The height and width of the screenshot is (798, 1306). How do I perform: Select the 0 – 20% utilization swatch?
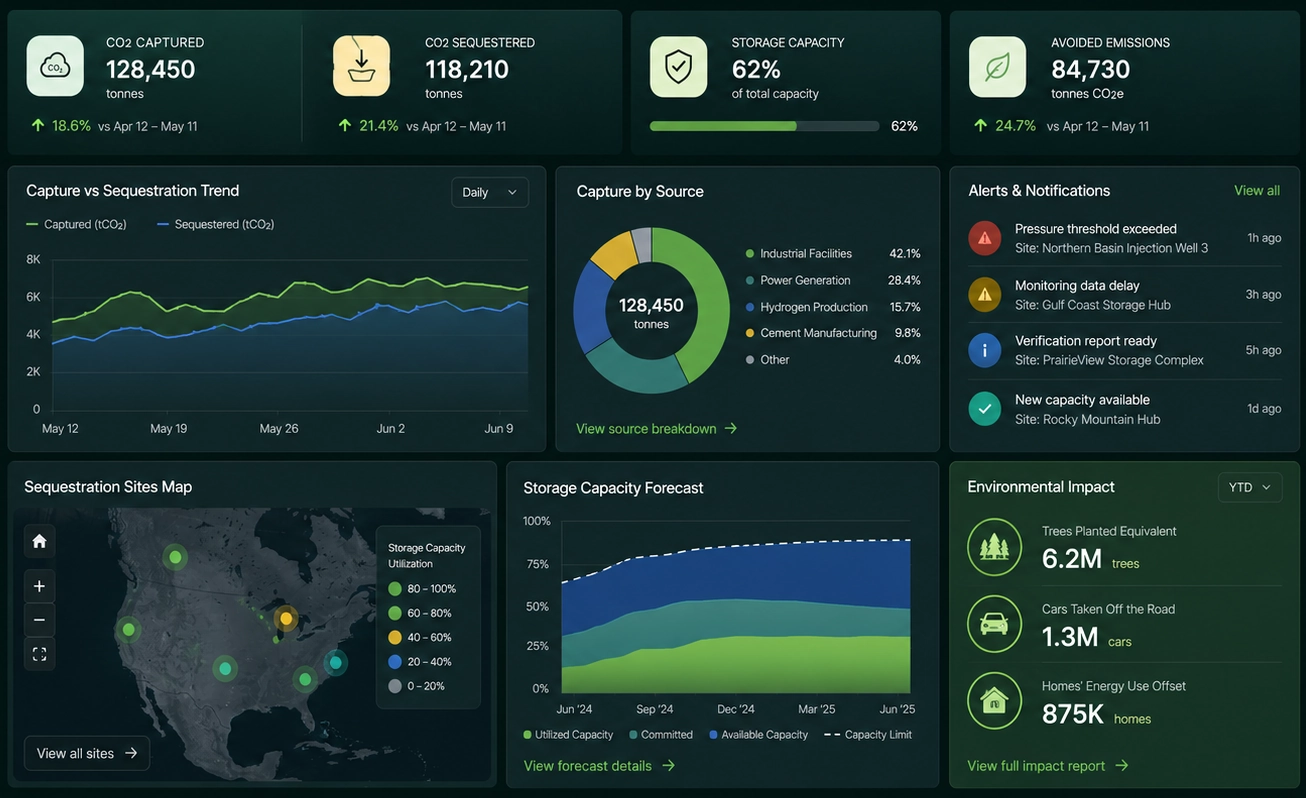point(395,686)
